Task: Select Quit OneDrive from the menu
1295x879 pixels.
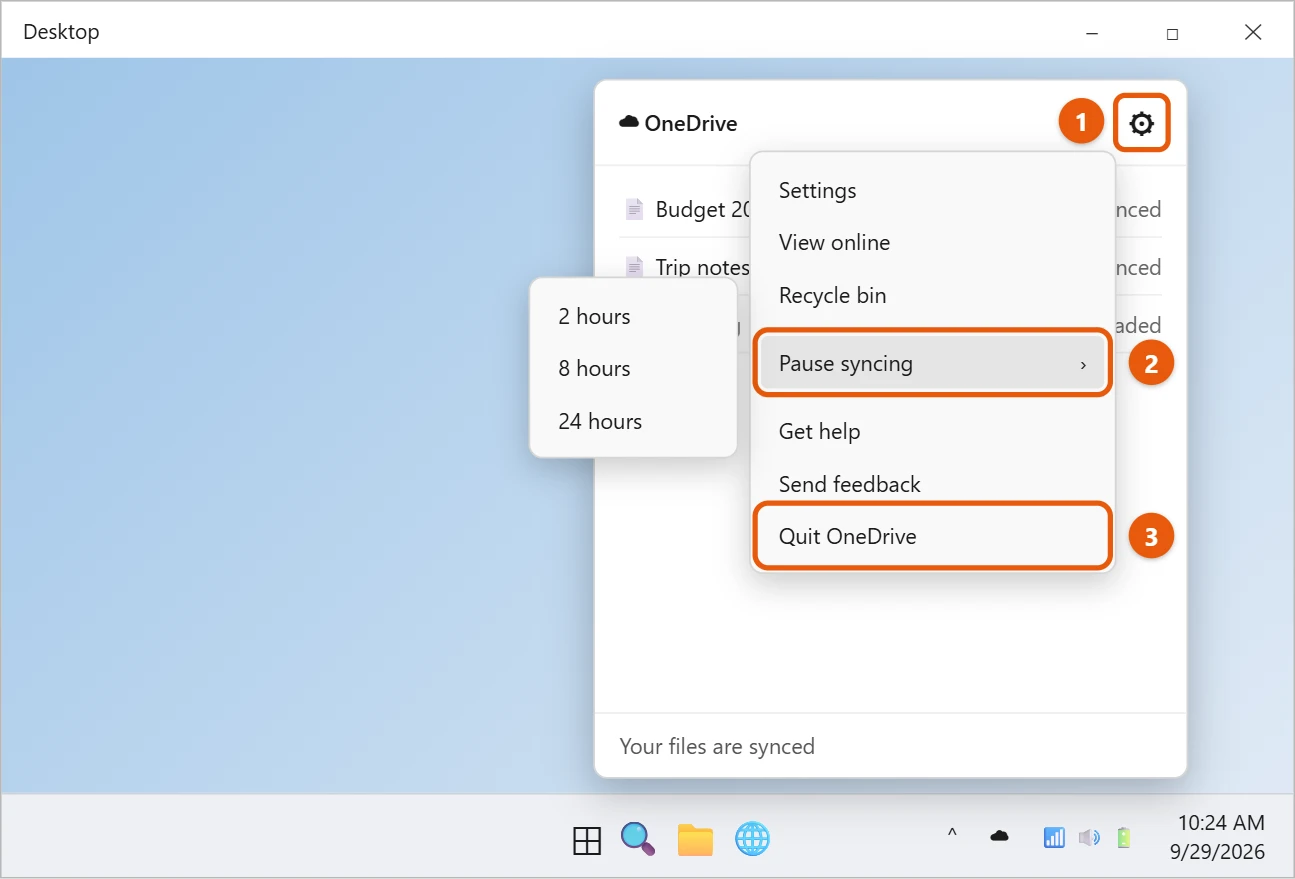Action: point(932,537)
